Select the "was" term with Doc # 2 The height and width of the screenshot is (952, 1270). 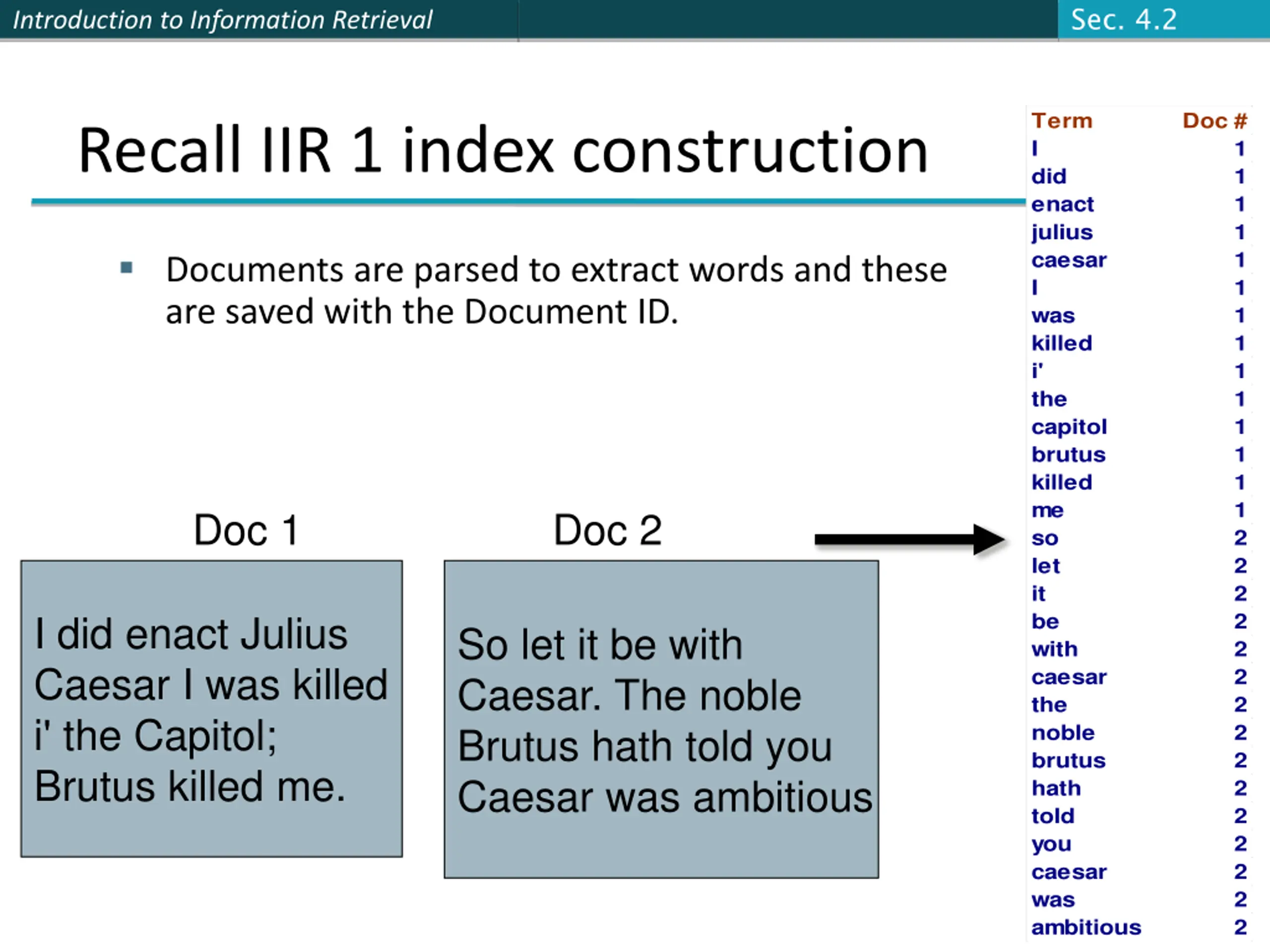click(x=1053, y=900)
